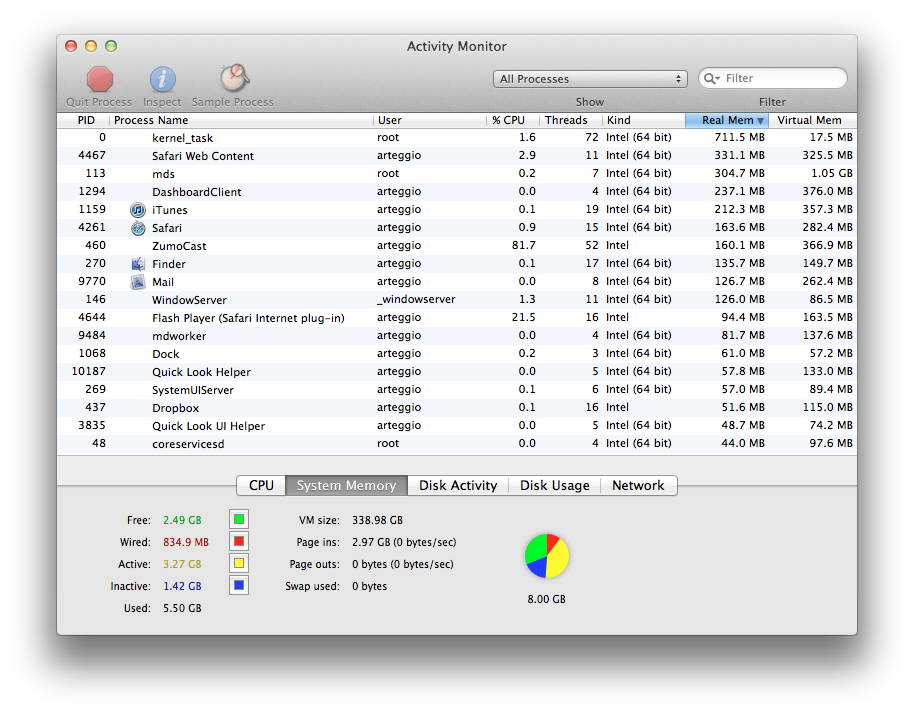Click the Inactive 1.42 GB value
The height and width of the screenshot is (714, 914).
[x=182, y=586]
